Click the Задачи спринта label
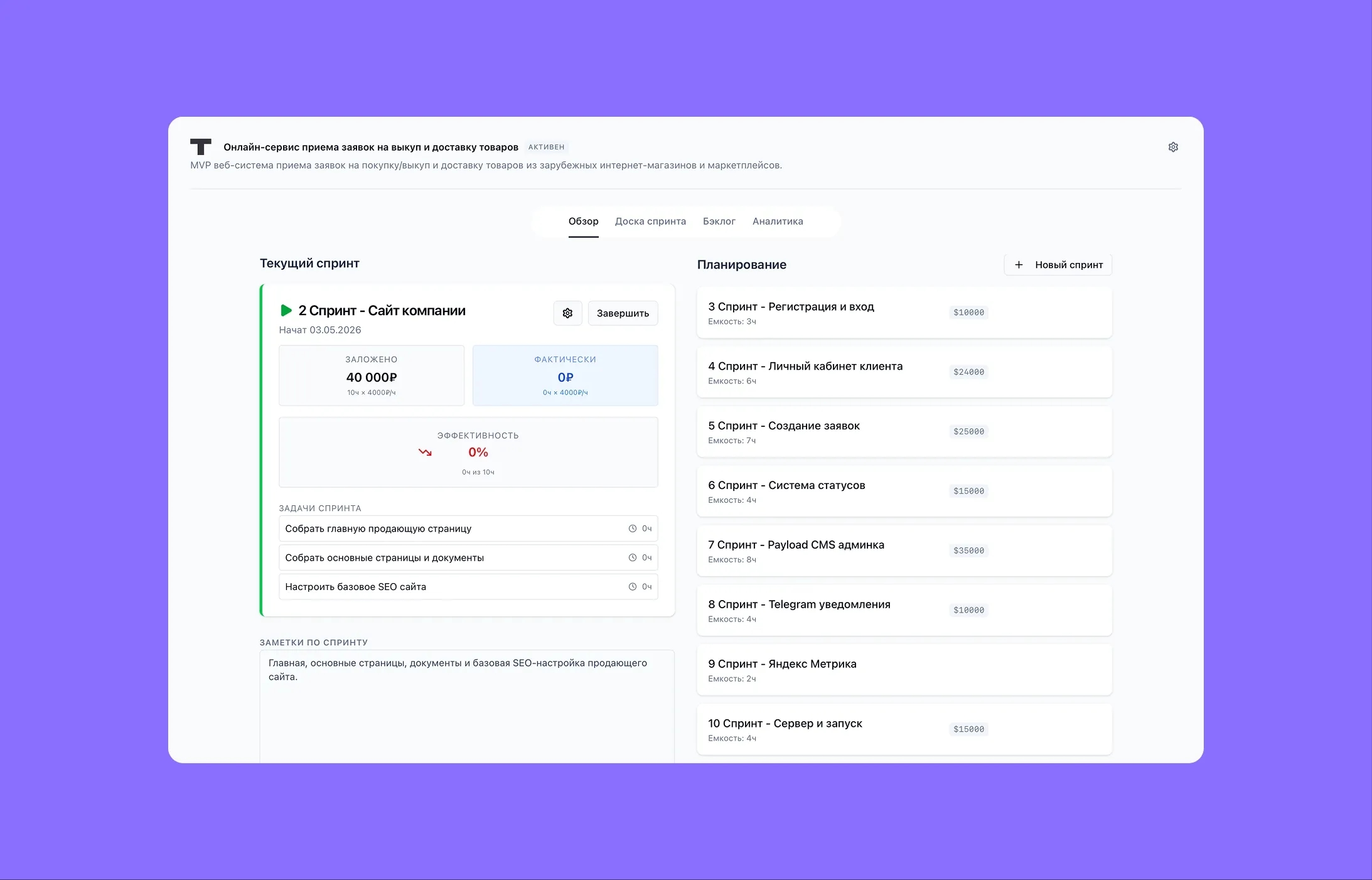The height and width of the screenshot is (880, 1372). click(x=320, y=508)
